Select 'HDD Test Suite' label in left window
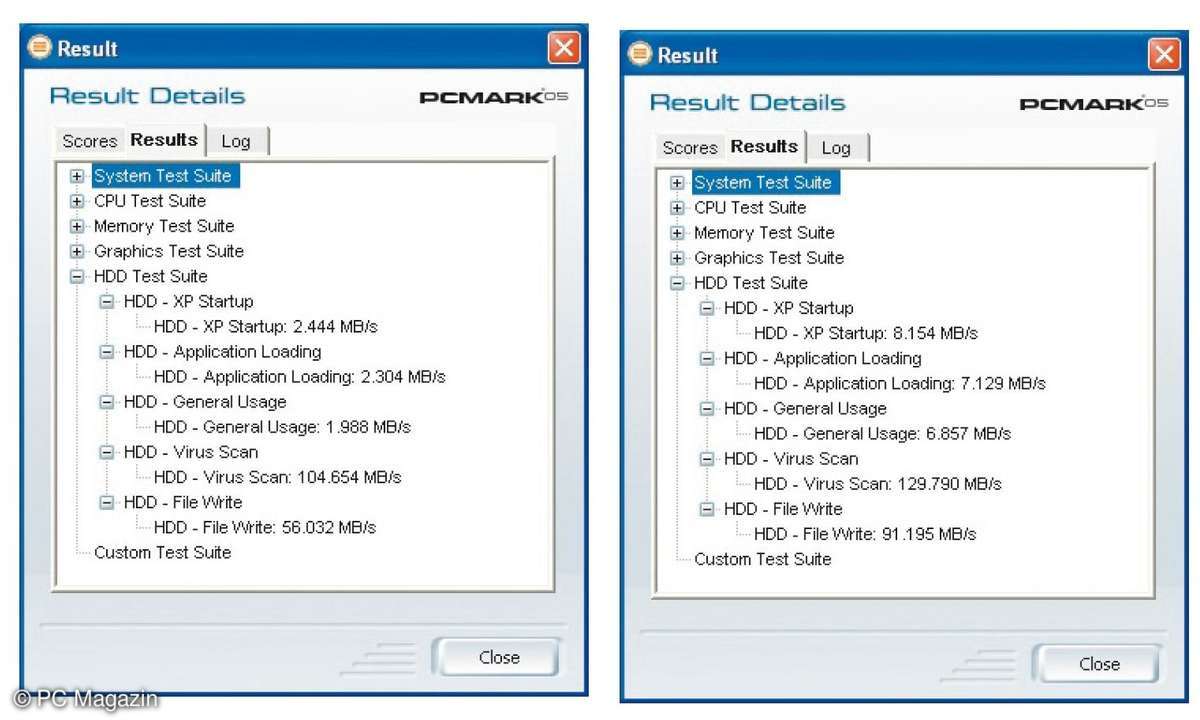 tap(151, 276)
